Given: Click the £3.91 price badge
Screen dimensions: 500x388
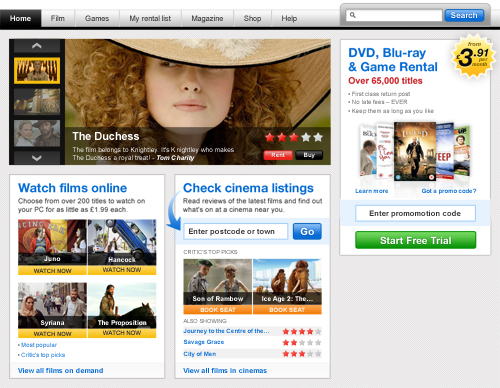Looking at the screenshot, I should click(473, 56).
